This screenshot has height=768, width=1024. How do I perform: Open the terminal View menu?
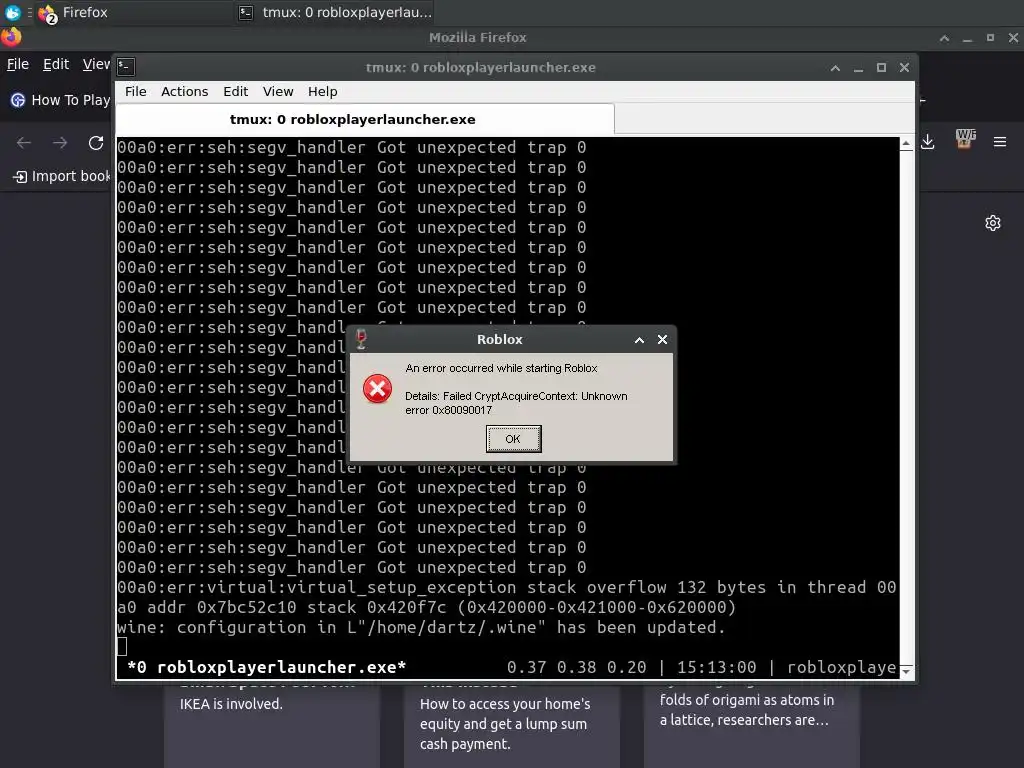click(x=278, y=91)
